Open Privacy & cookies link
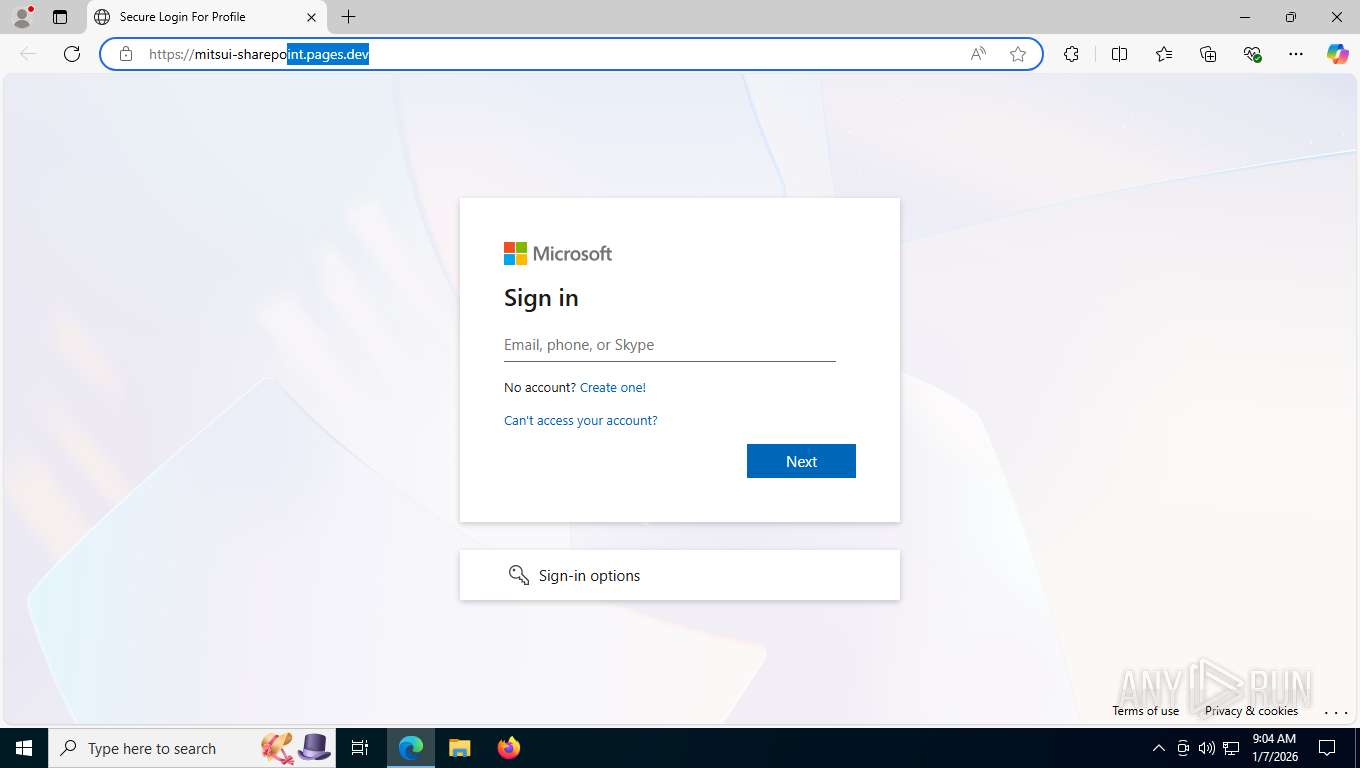The height and width of the screenshot is (768, 1360). click(1251, 711)
